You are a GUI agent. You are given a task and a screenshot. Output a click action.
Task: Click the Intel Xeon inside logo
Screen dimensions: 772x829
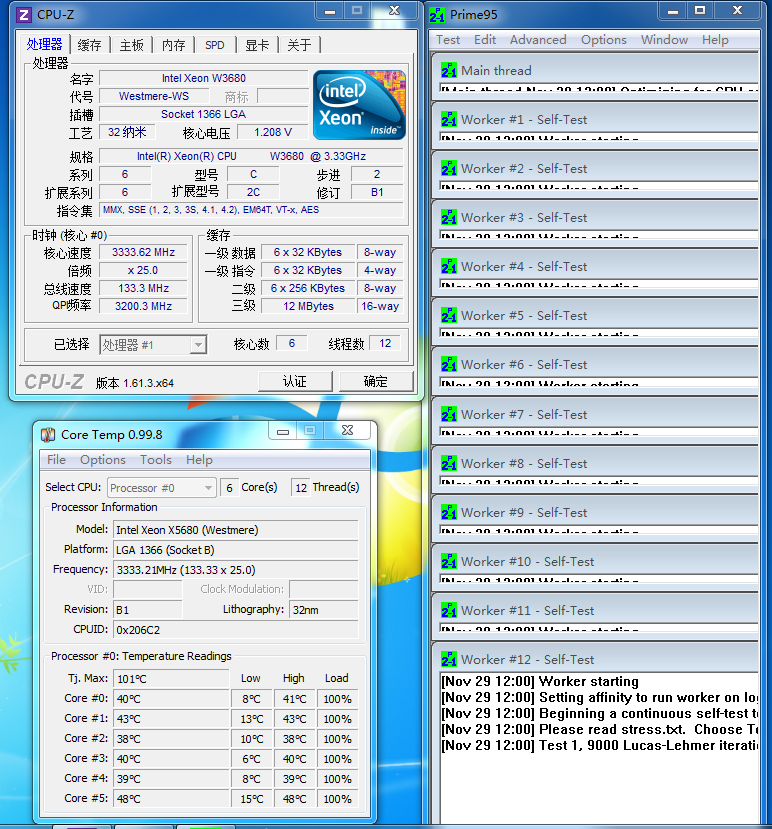pos(360,105)
